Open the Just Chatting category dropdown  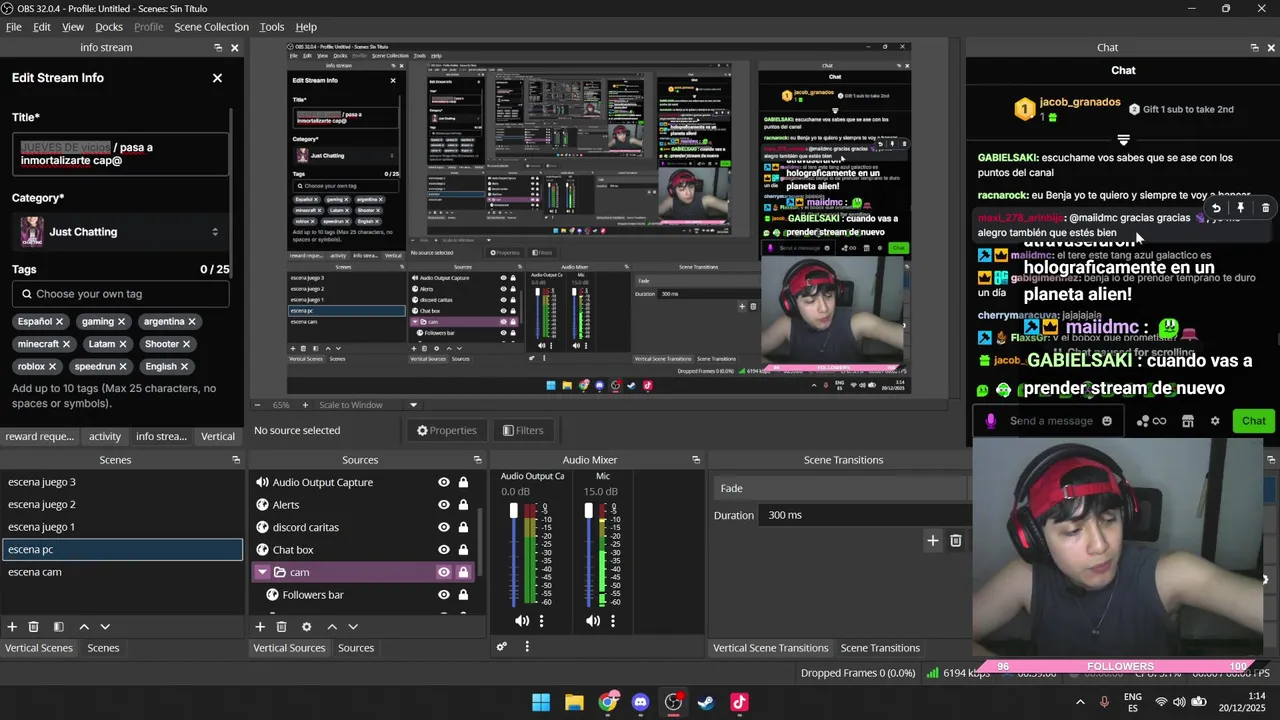point(120,232)
